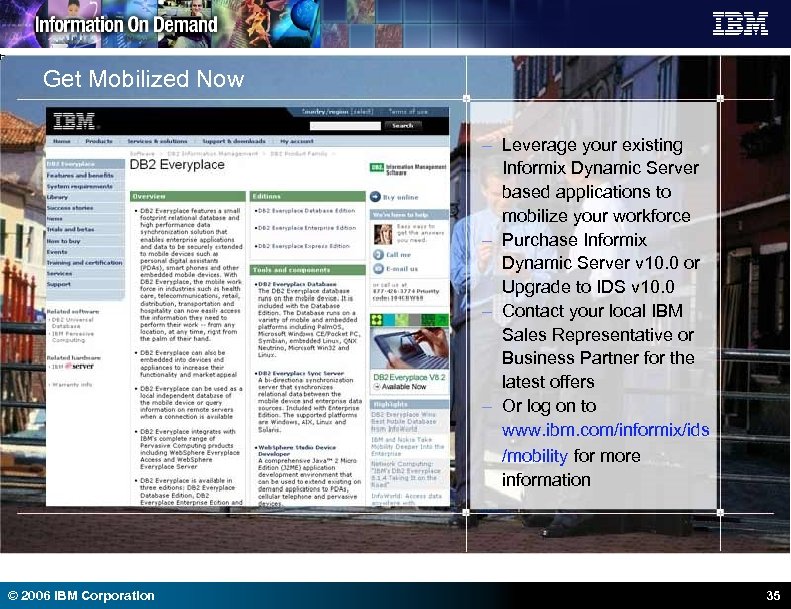Click the Terms of use link
This screenshot has width=791, height=609.
pyautogui.click(x=408, y=112)
